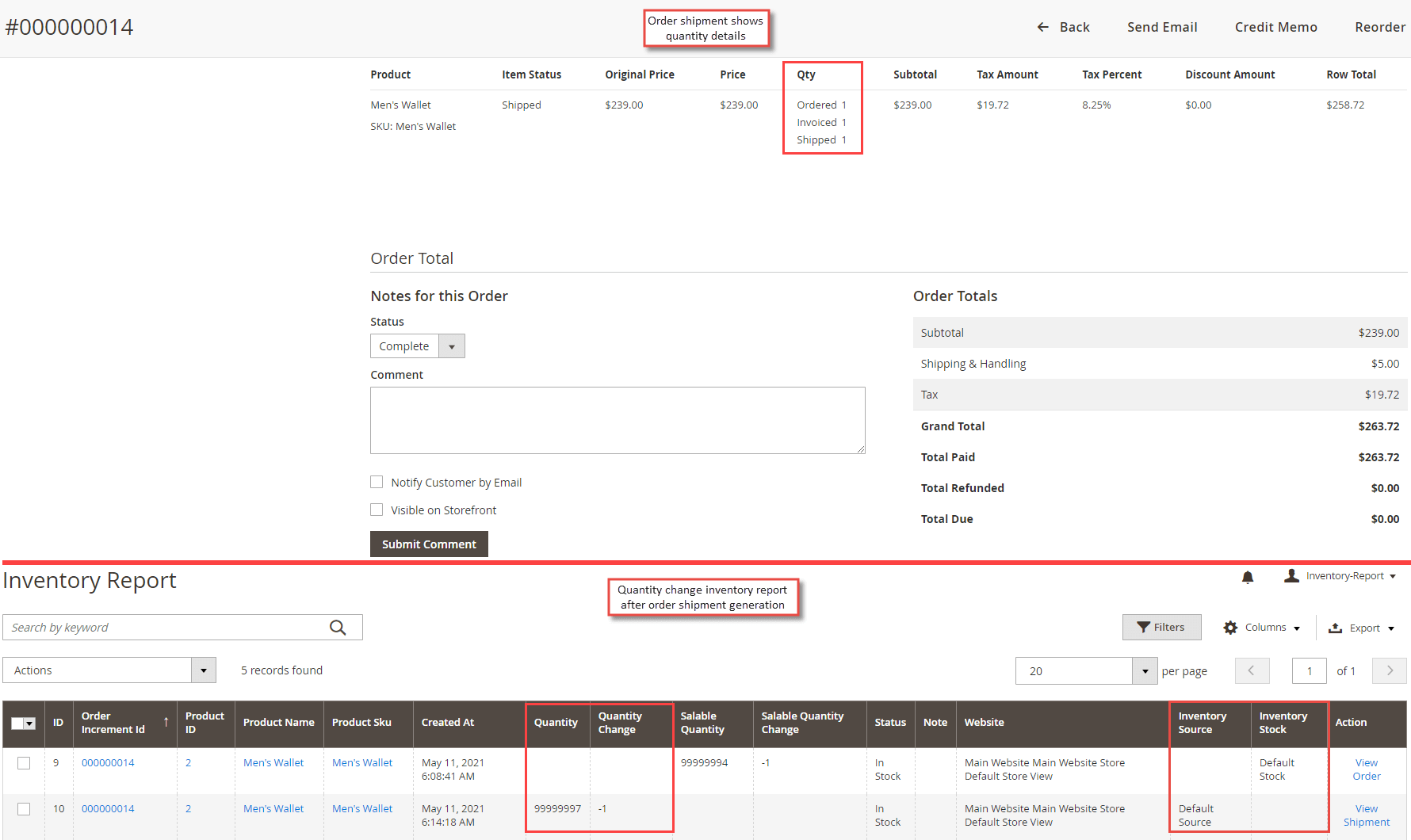Click Send Email in the top bar

pyautogui.click(x=1161, y=26)
